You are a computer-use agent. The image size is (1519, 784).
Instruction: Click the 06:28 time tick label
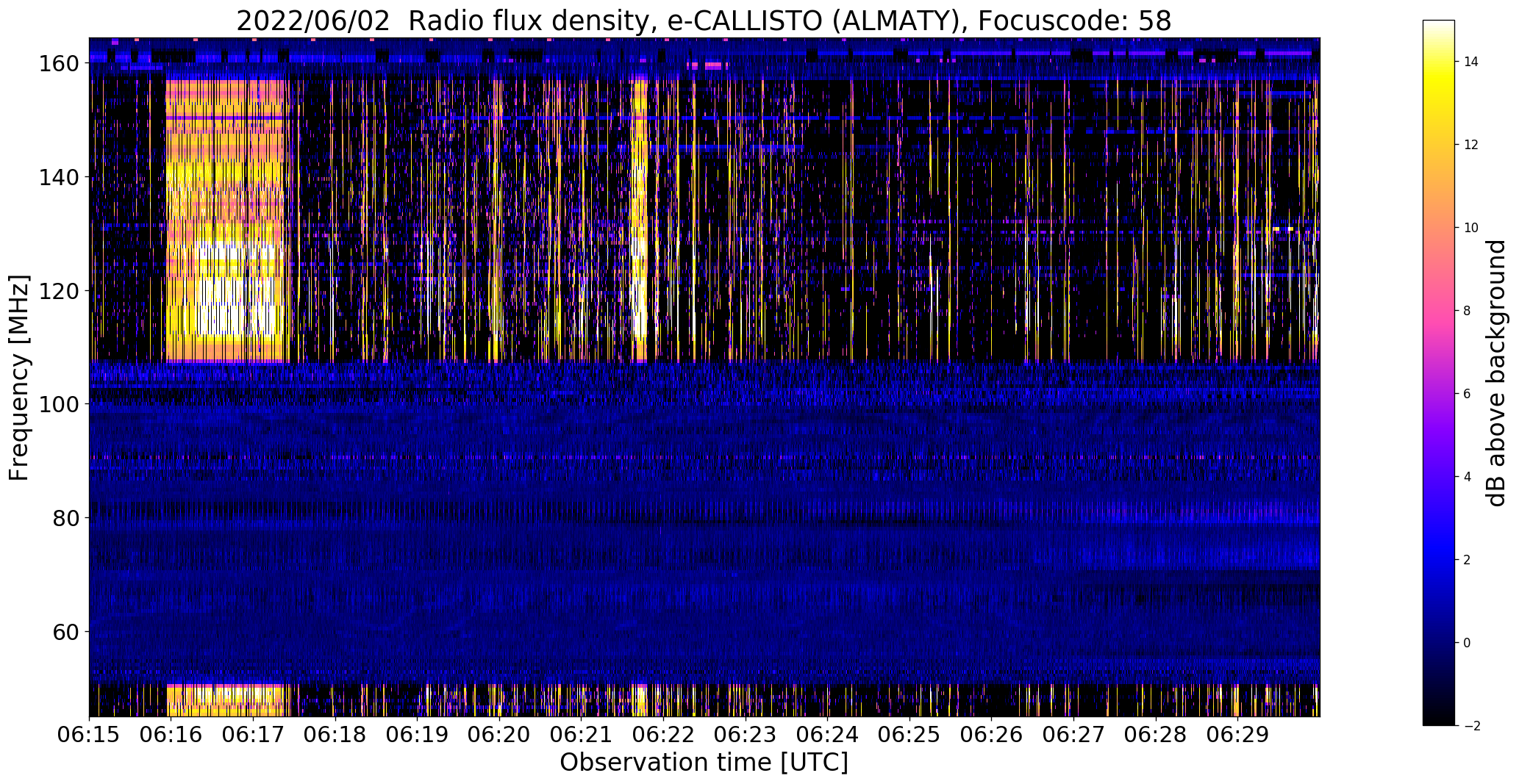tap(1156, 735)
